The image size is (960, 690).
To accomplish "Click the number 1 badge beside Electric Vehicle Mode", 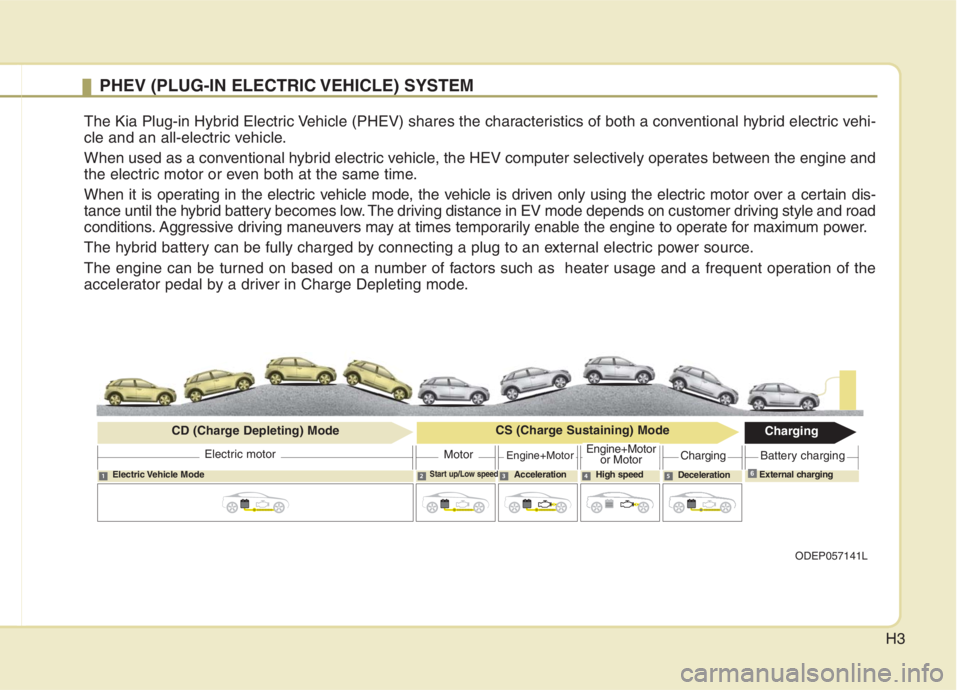I will [103, 476].
